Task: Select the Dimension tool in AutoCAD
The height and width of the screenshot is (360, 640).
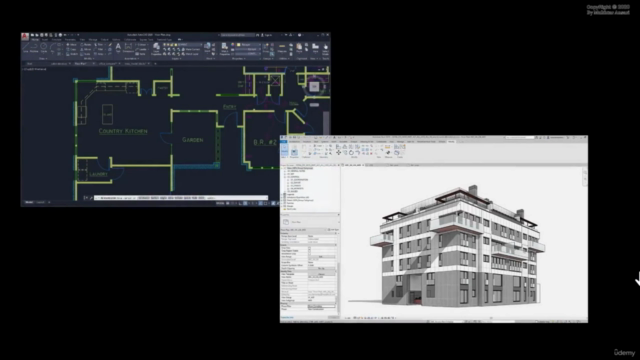Action: [128, 47]
